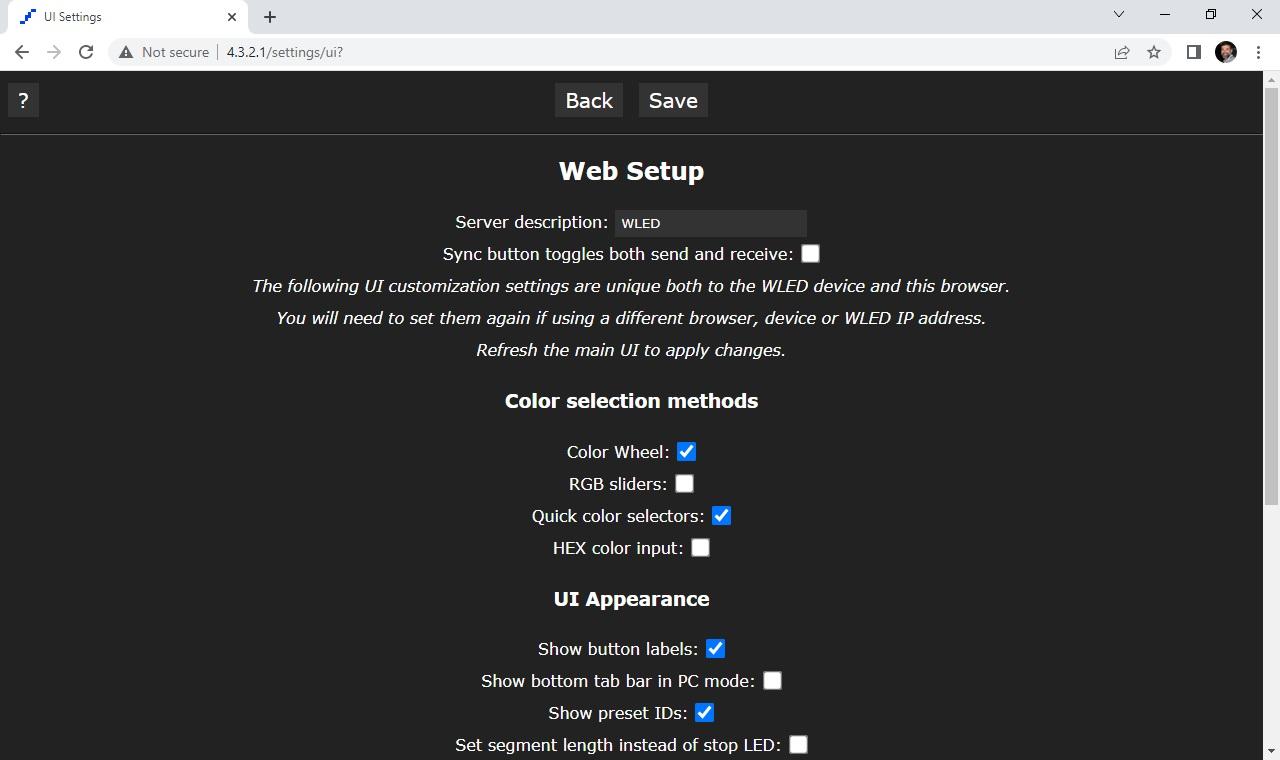
Task: Enable HEX color input checkbox
Action: [700, 548]
